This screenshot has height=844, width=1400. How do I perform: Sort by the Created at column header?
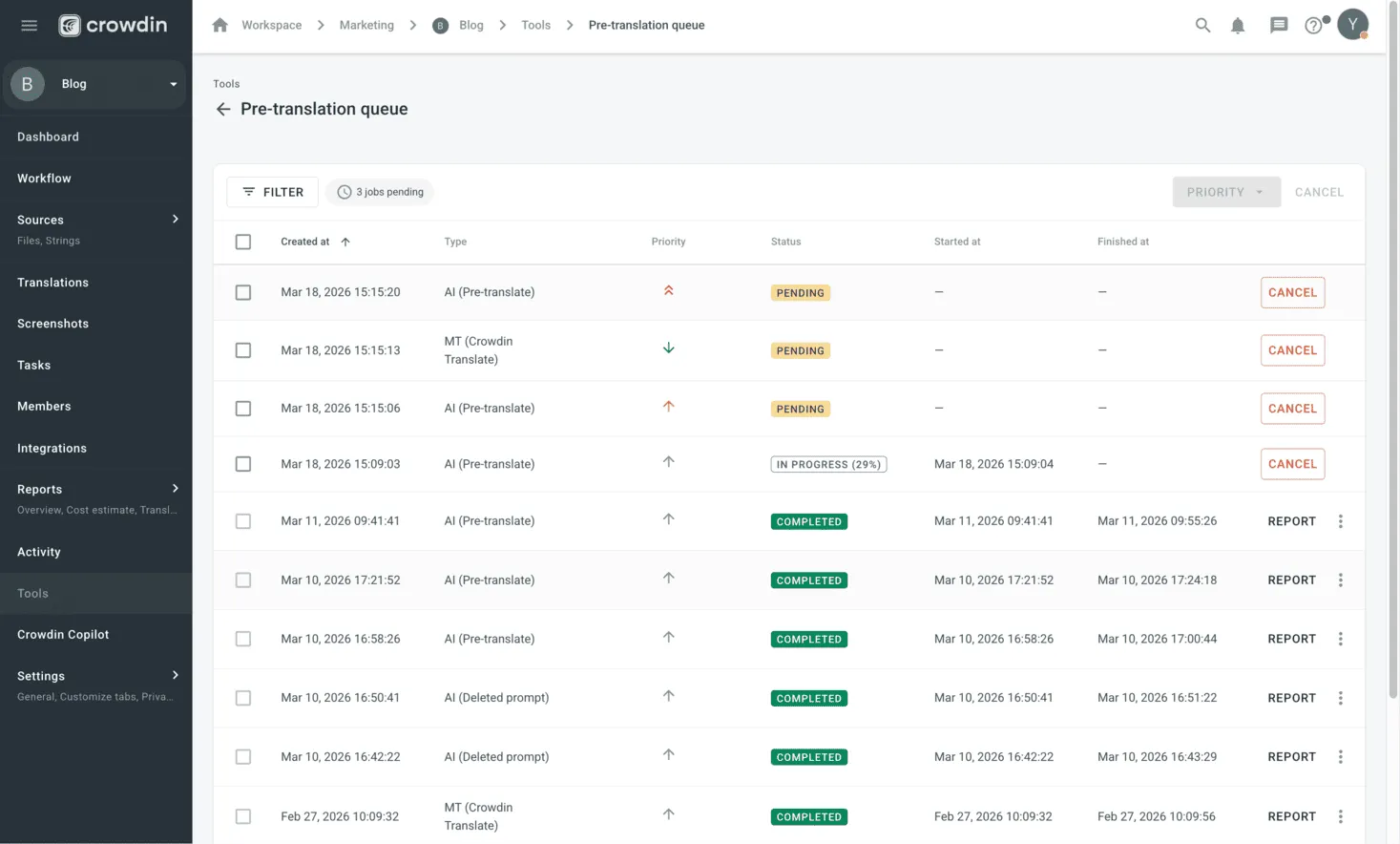(x=305, y=243)
